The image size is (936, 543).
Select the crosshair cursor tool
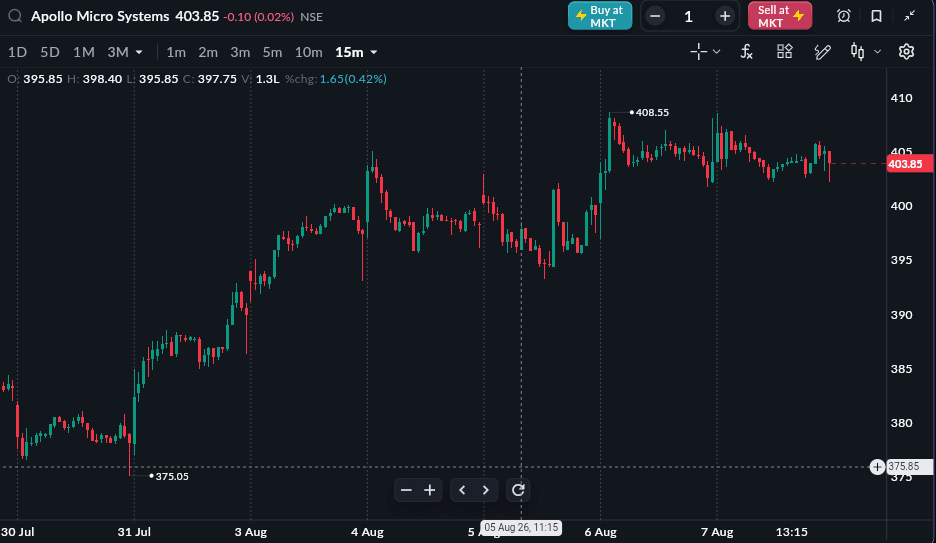698,52
